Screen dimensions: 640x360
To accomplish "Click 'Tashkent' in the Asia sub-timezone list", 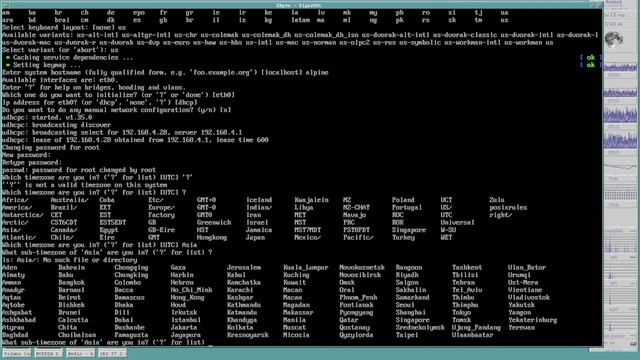I will point(467,267).
